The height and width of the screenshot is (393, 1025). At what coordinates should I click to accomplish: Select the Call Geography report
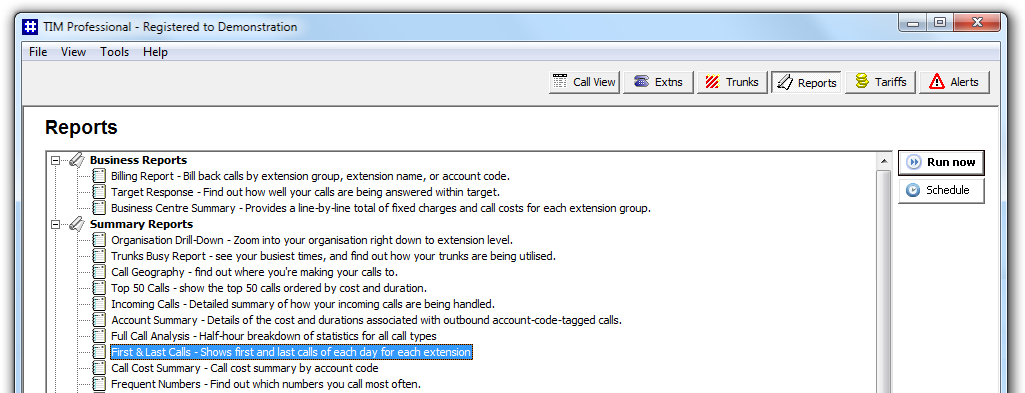(254, 272)
